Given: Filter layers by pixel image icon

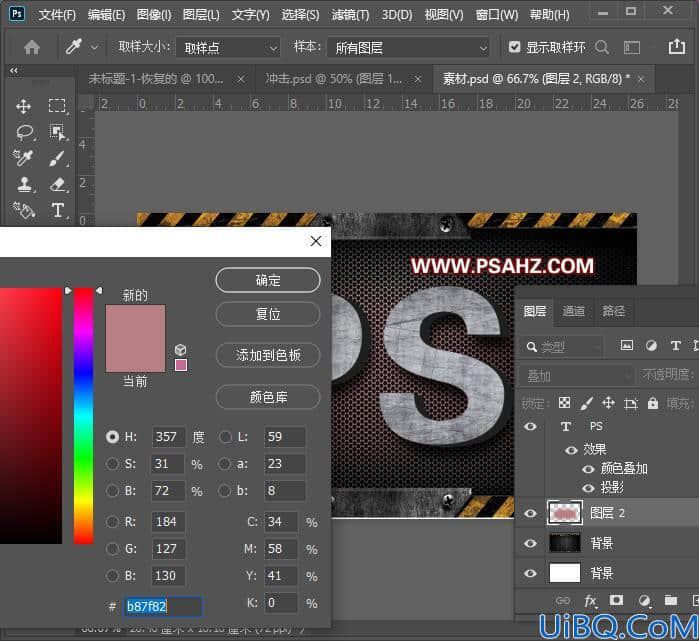Looking at the screenshot, I should pos(627,345).
